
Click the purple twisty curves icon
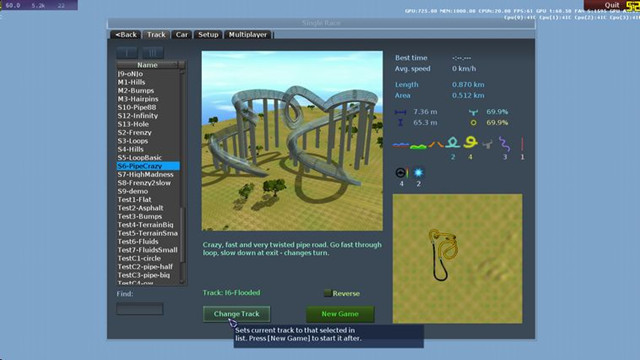point(504,144)
